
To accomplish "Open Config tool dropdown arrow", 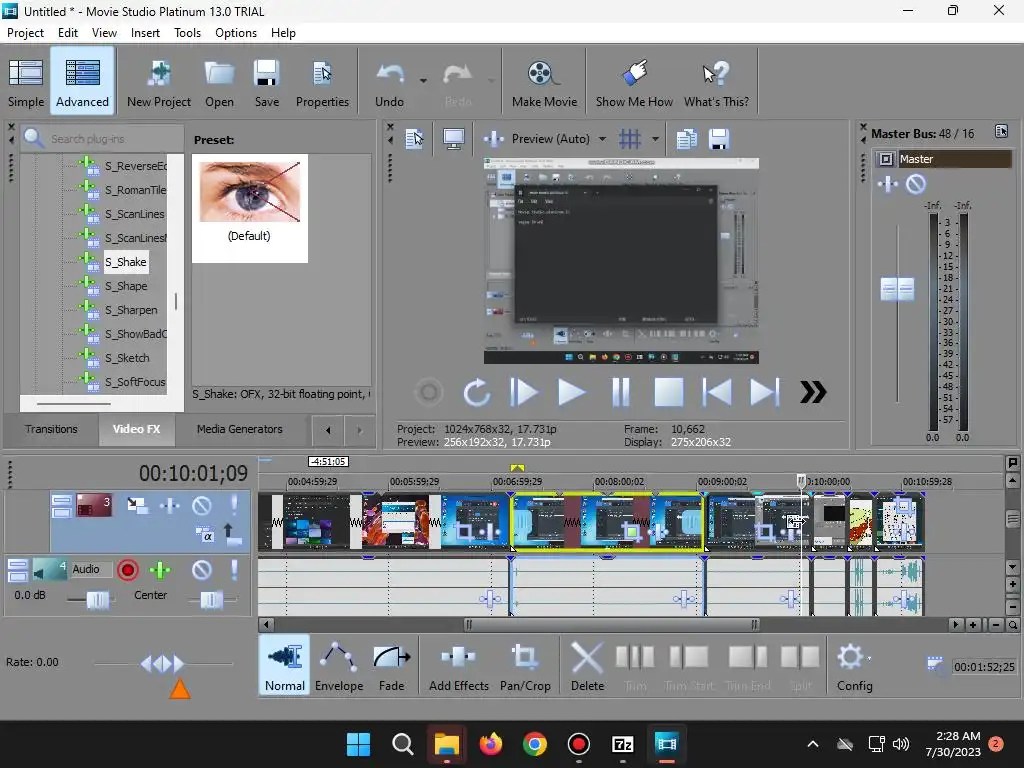I will pyautogui.click(x=869, y=659).
